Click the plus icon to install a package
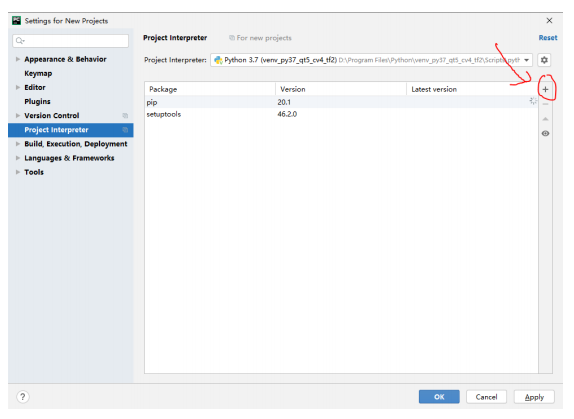The image size is (574, 419). pyautogui.click(x=545, y=89)
